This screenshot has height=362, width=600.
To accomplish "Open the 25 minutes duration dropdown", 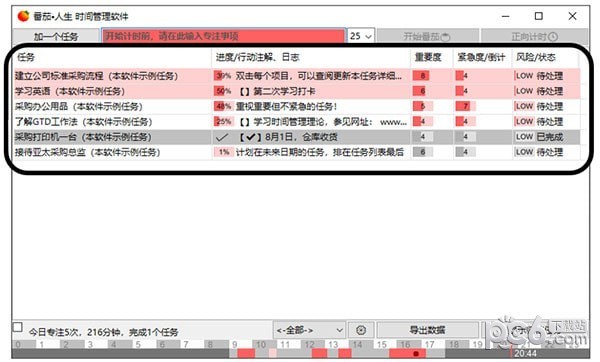I will click(361, 36).
